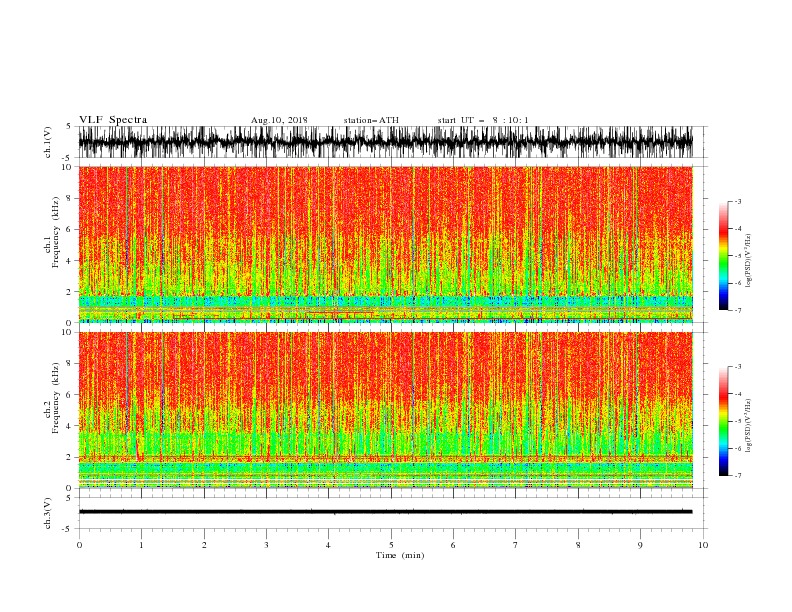The image size is (792, 612).
Task: Click time axis tick label "3"
Action: 266,545
